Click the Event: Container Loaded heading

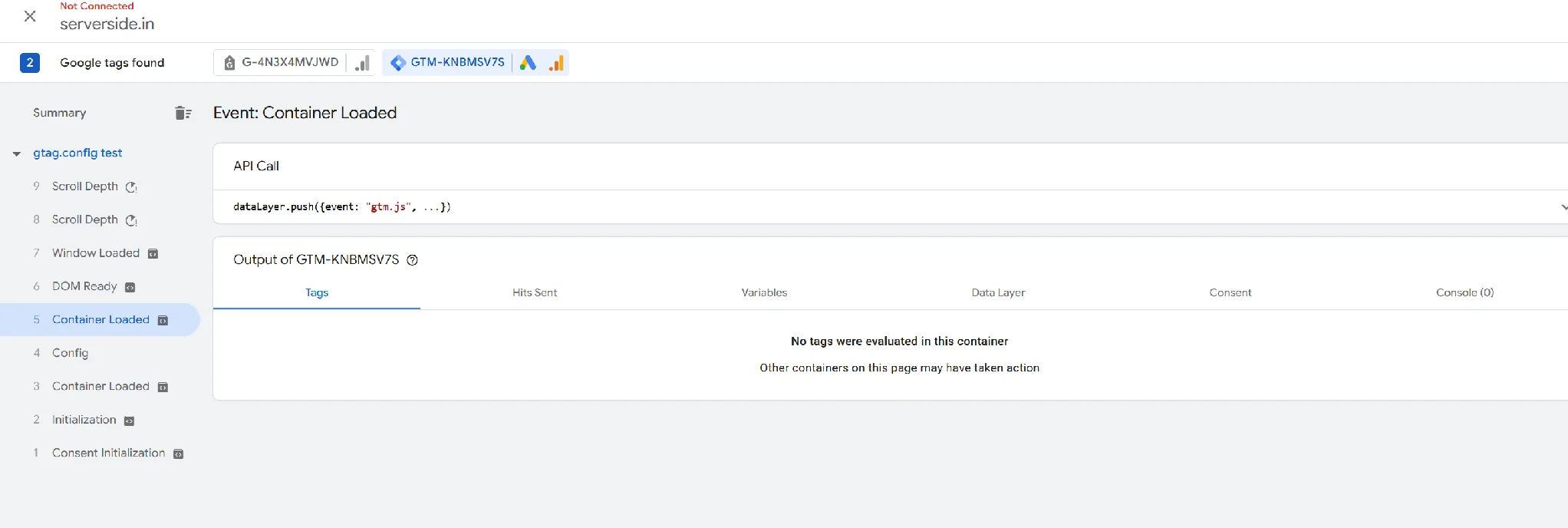click(305, 113)
